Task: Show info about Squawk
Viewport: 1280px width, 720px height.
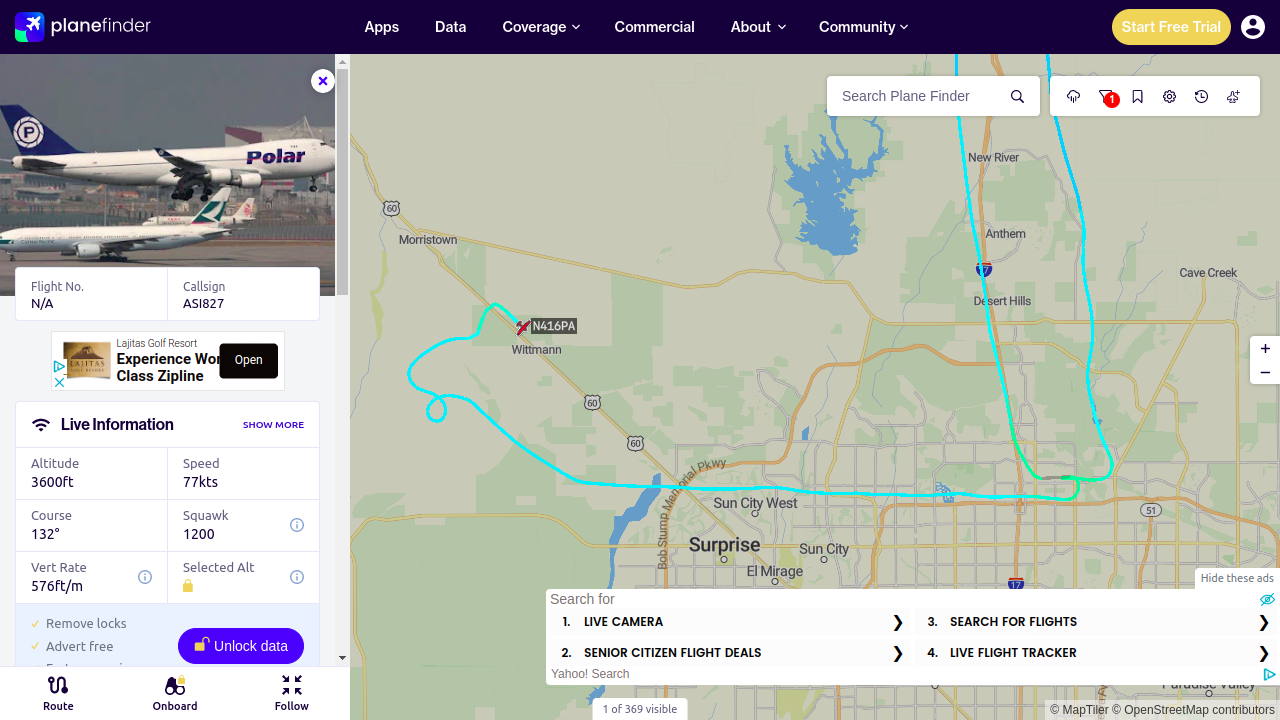Action: click(x=297, y=525)
